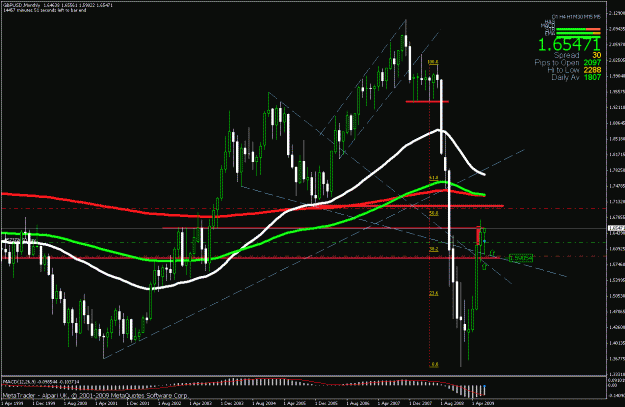Click the Pips to Open label
625x407 pixels.
pyautogui.click(x=556, y=63)
